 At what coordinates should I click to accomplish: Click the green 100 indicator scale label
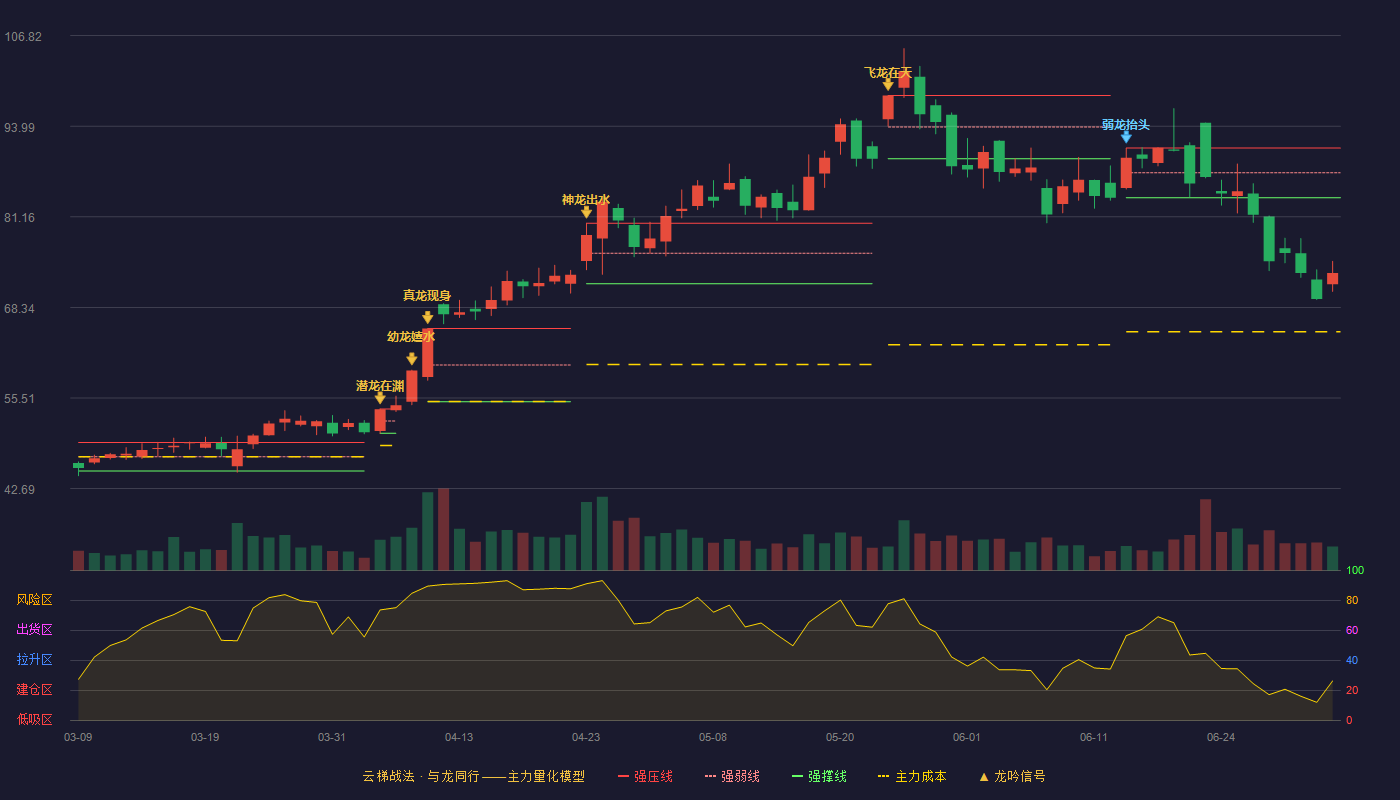(1355, 570)
